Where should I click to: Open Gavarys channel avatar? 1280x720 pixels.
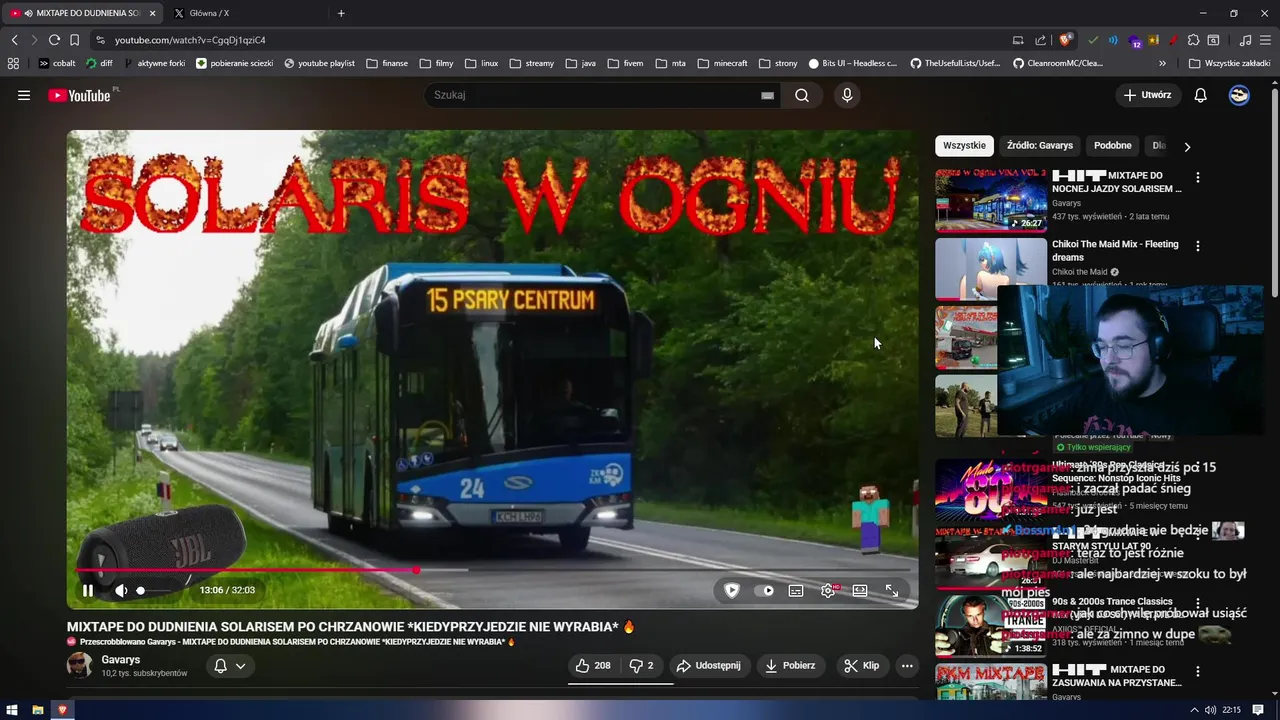(79, 665)
